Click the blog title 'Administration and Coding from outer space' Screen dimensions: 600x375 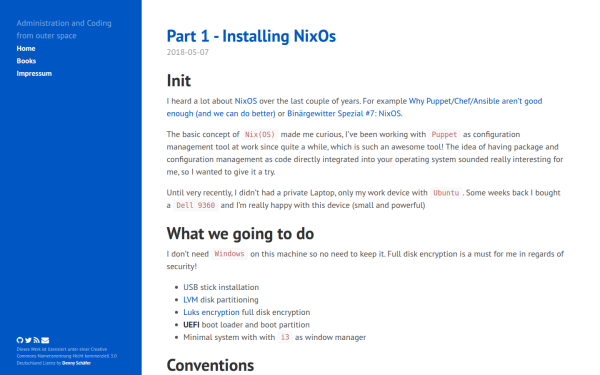[x=64, y=29]
